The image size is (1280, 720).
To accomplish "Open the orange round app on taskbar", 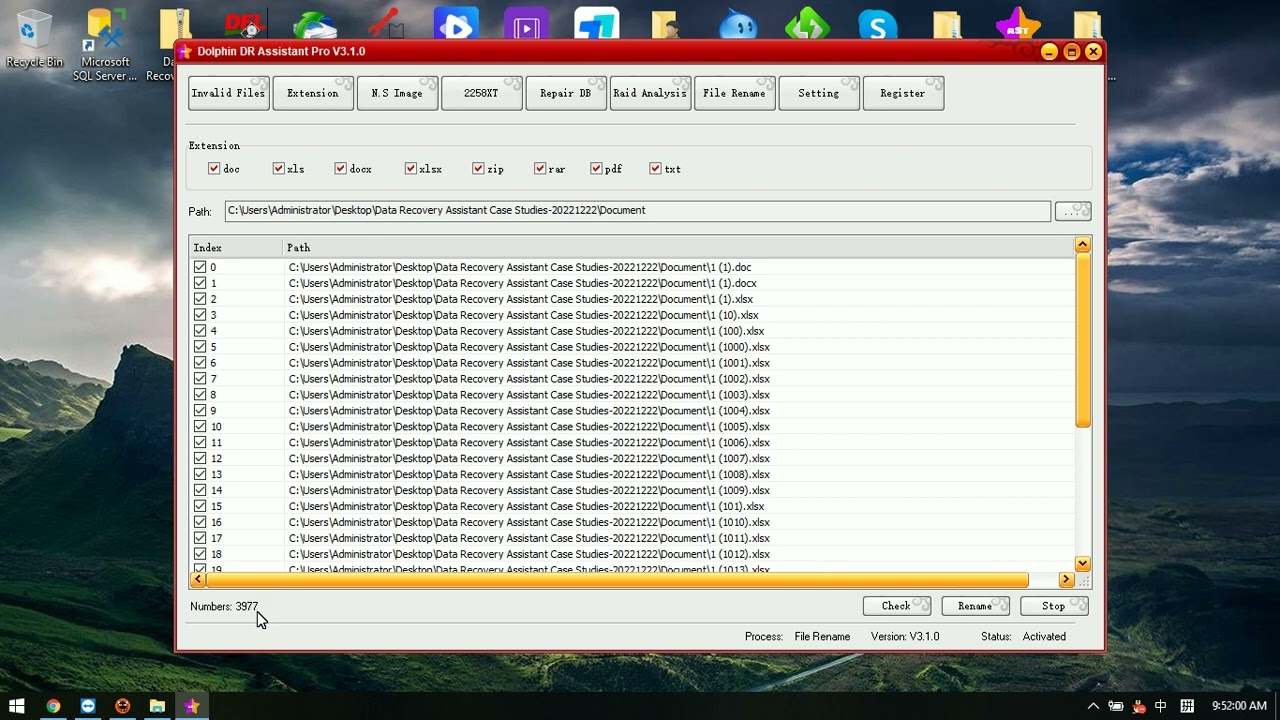I will click(x=122, y=706).
